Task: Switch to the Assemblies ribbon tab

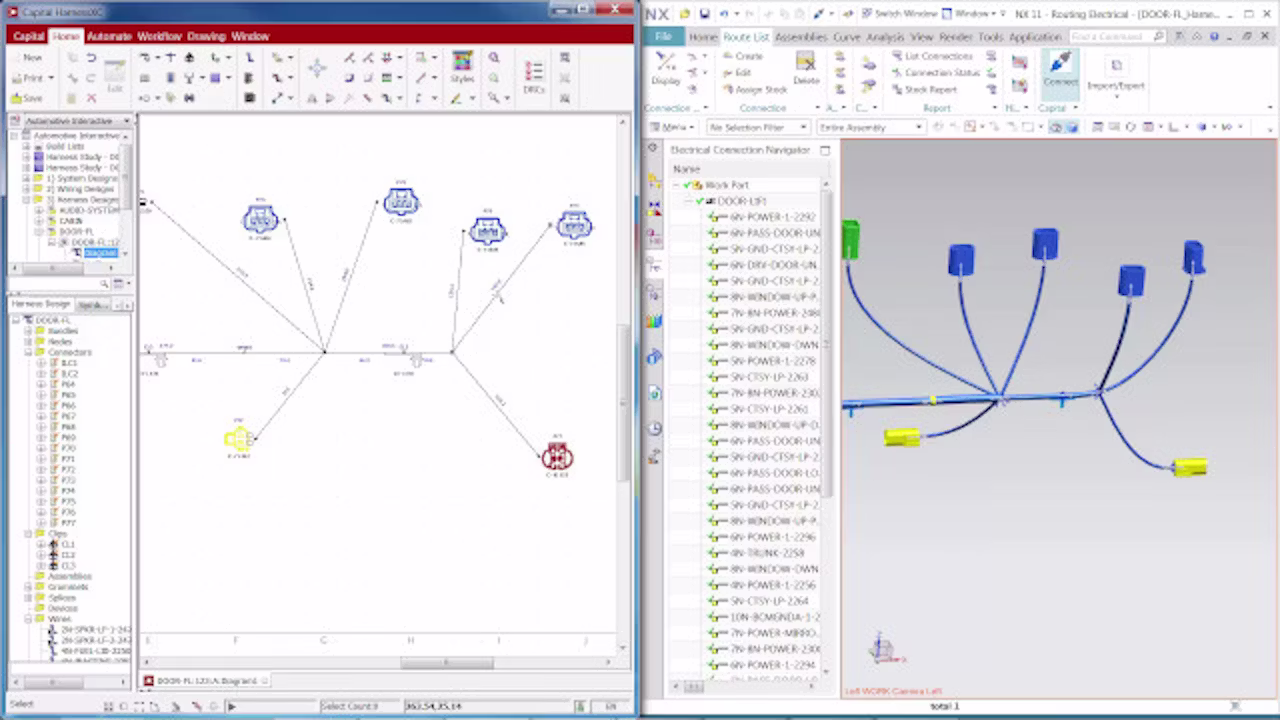Action: 801,37
